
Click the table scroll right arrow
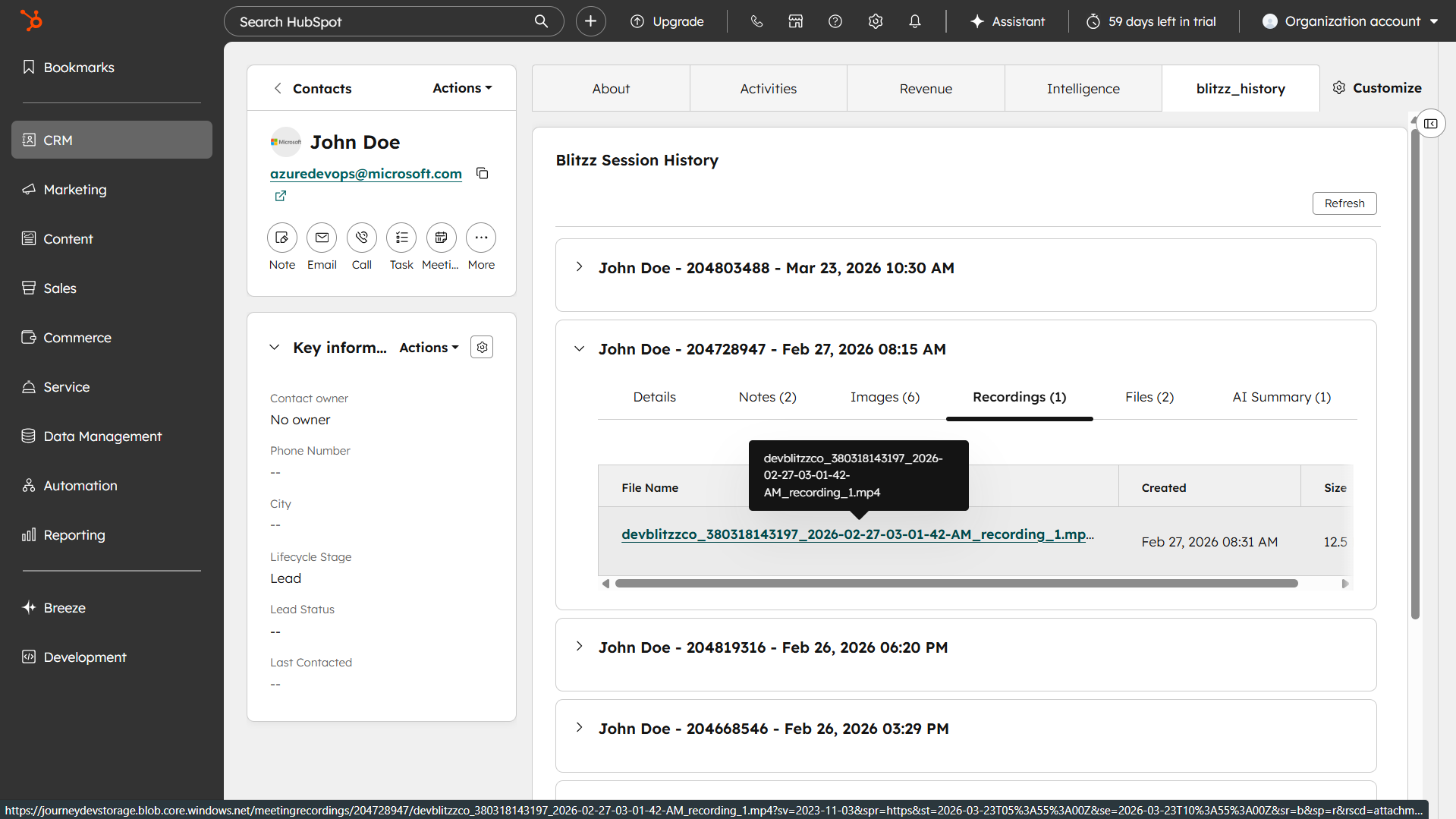pyautogui.click(x=1345, y=584)
